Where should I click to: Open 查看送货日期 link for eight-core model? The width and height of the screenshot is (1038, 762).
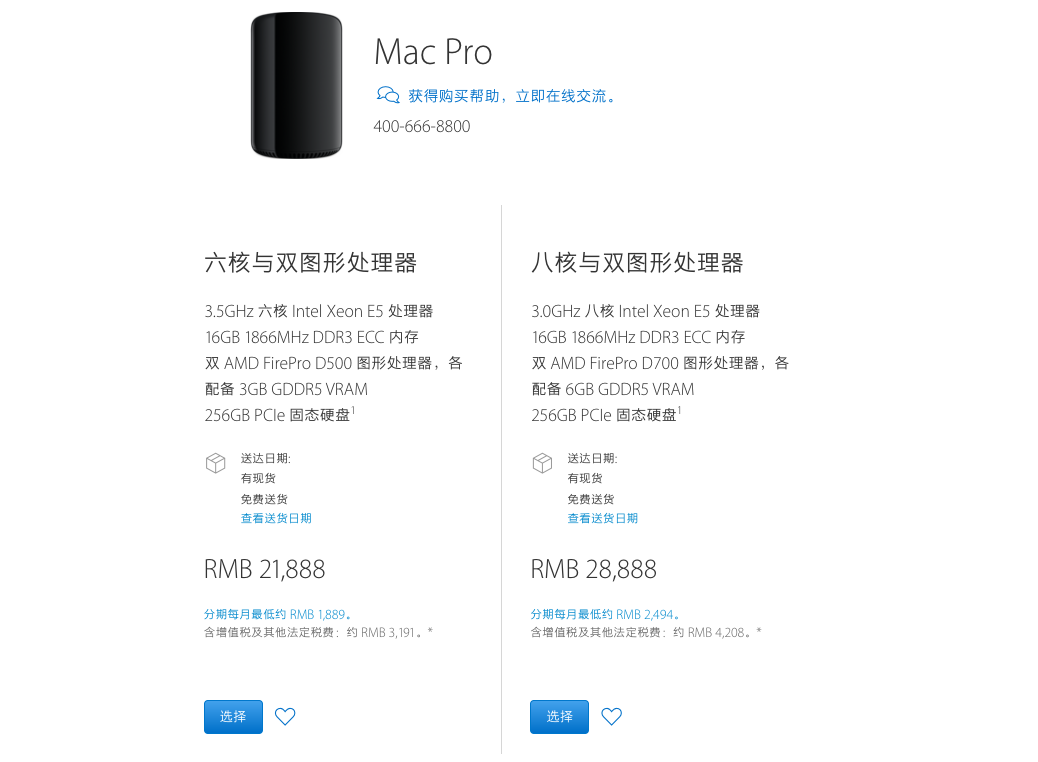click(x=603, y=518)
